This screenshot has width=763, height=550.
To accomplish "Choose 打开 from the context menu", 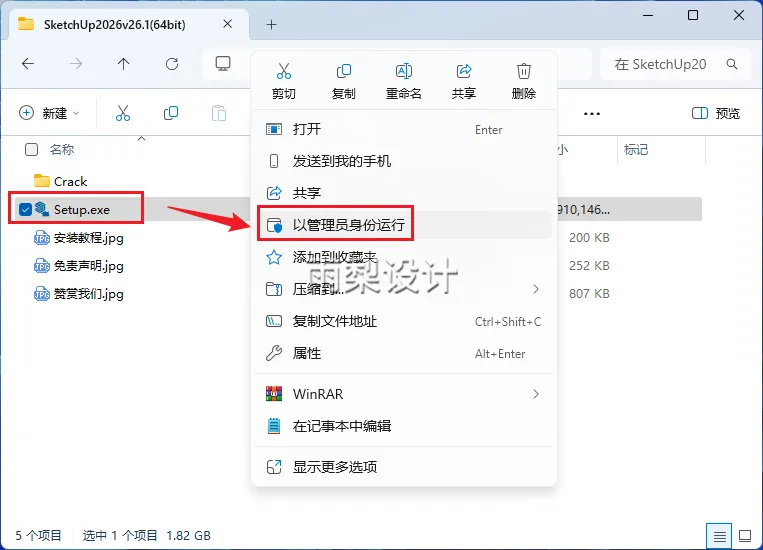I will [x=403, y=129].
